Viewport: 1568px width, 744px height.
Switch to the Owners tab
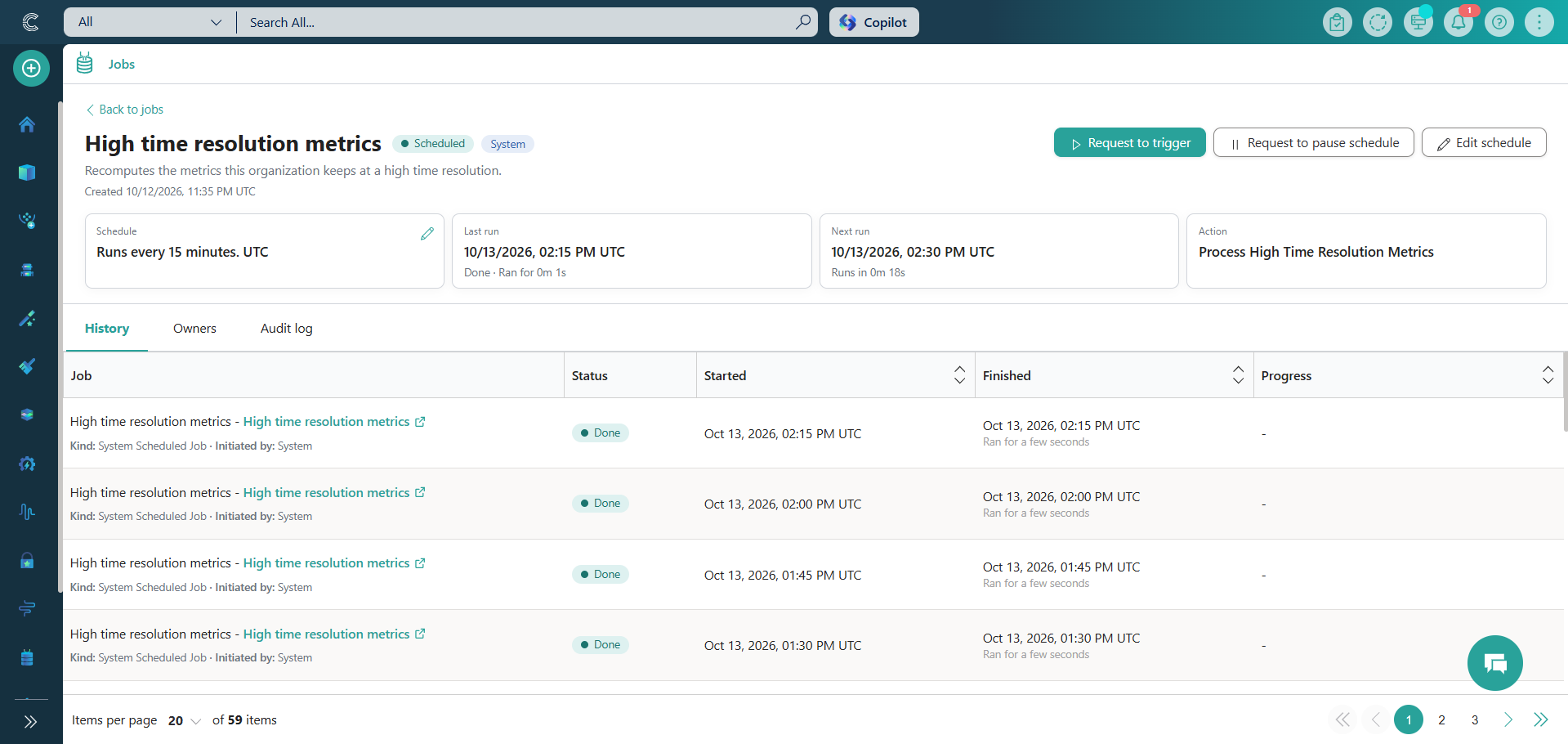tap(194, 329)
